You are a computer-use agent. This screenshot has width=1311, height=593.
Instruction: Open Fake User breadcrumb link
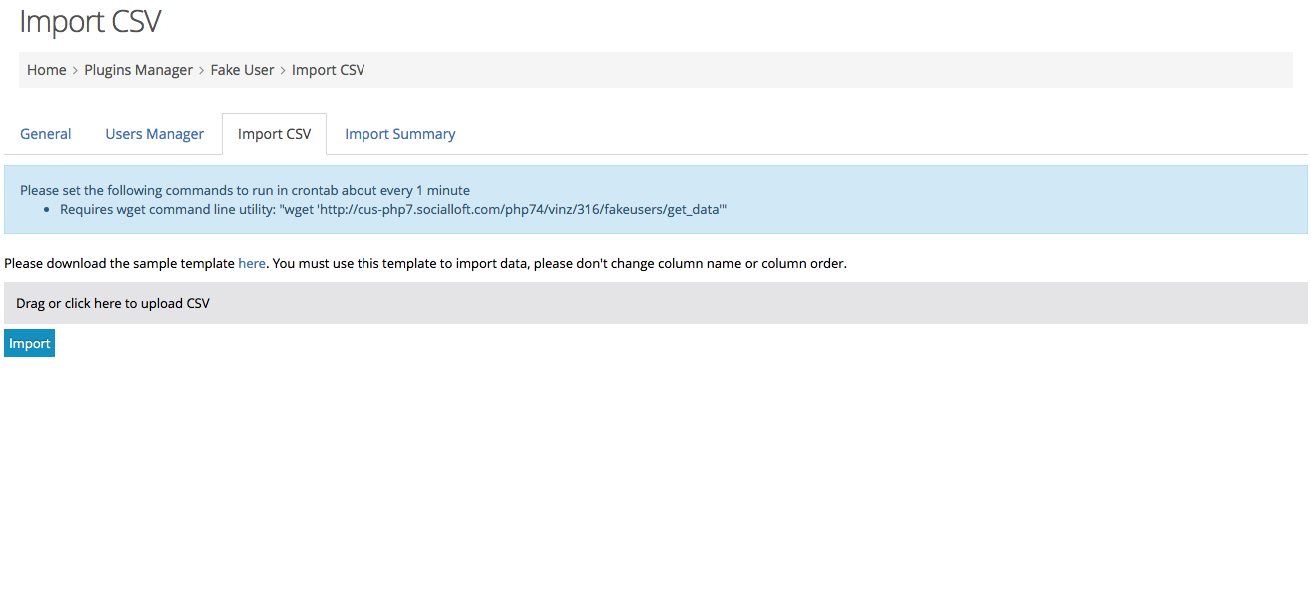pos(242,70)
